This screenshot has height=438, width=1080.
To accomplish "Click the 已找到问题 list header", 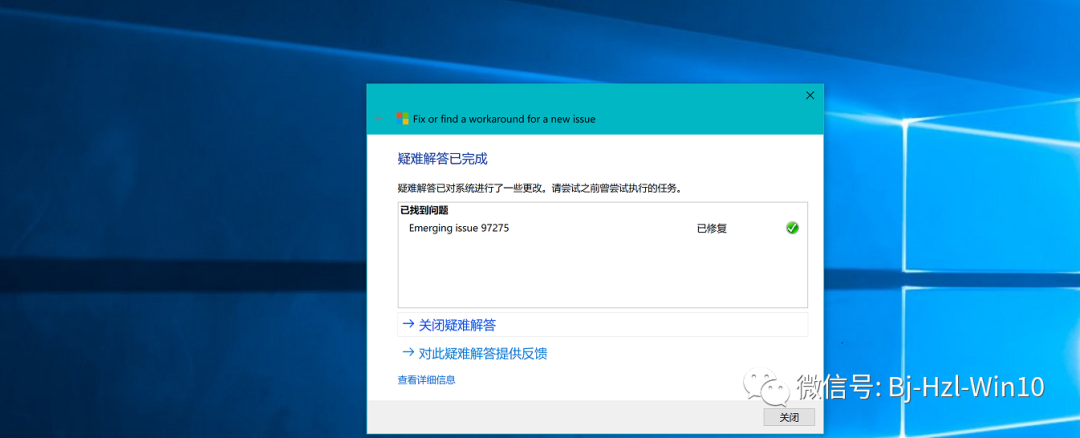I will (x=424, y=210).
